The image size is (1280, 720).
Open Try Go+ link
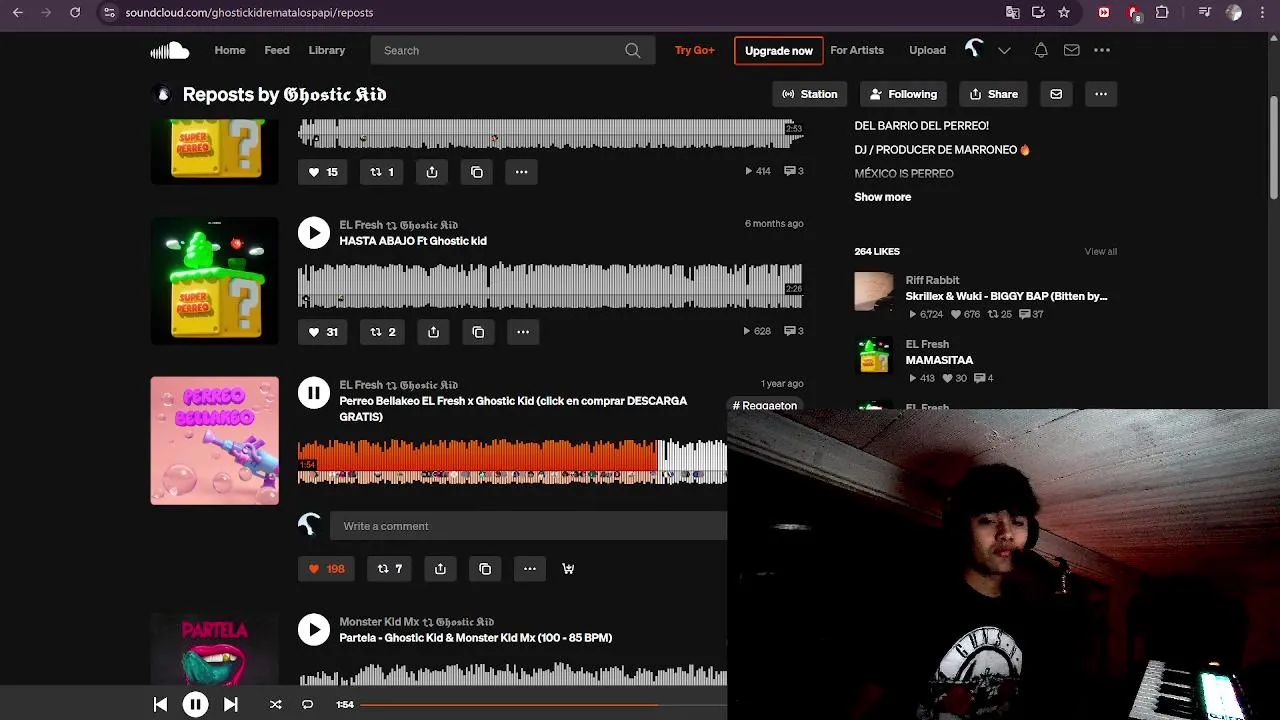pos(695,50)
